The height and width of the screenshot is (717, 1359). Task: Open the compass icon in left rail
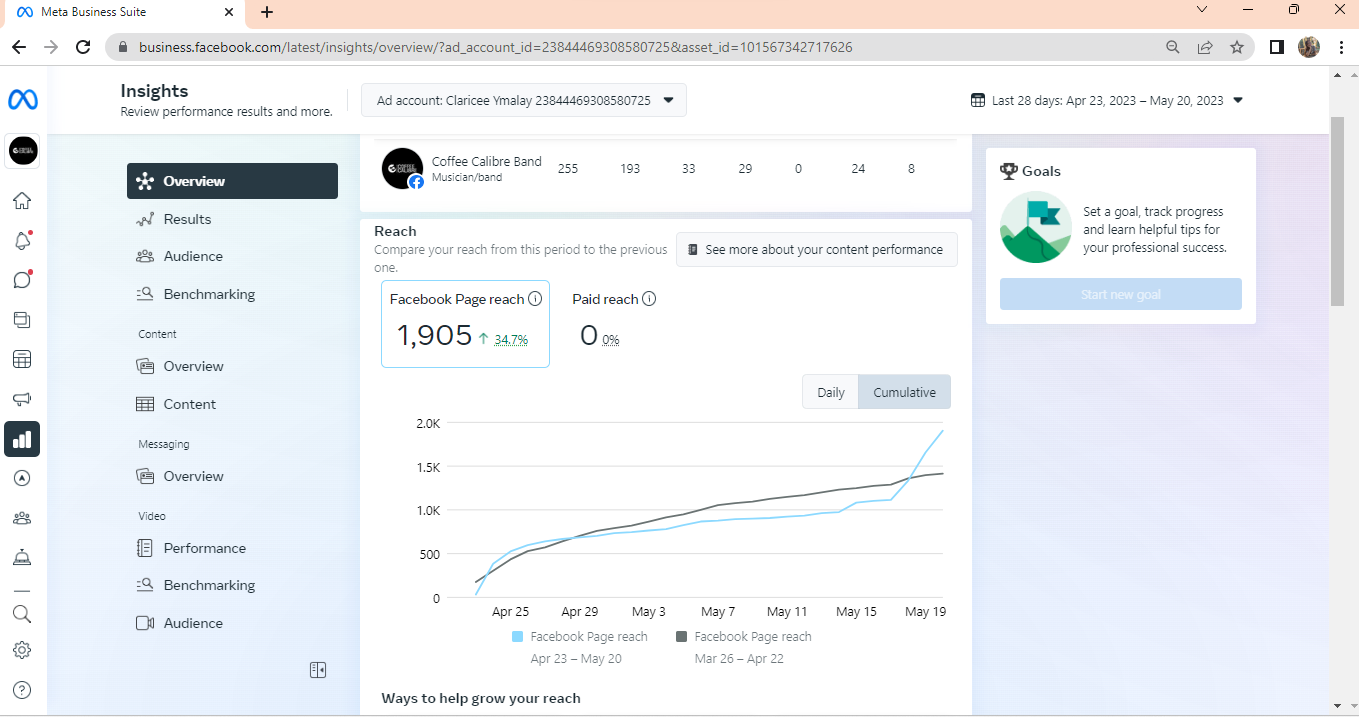22,478
